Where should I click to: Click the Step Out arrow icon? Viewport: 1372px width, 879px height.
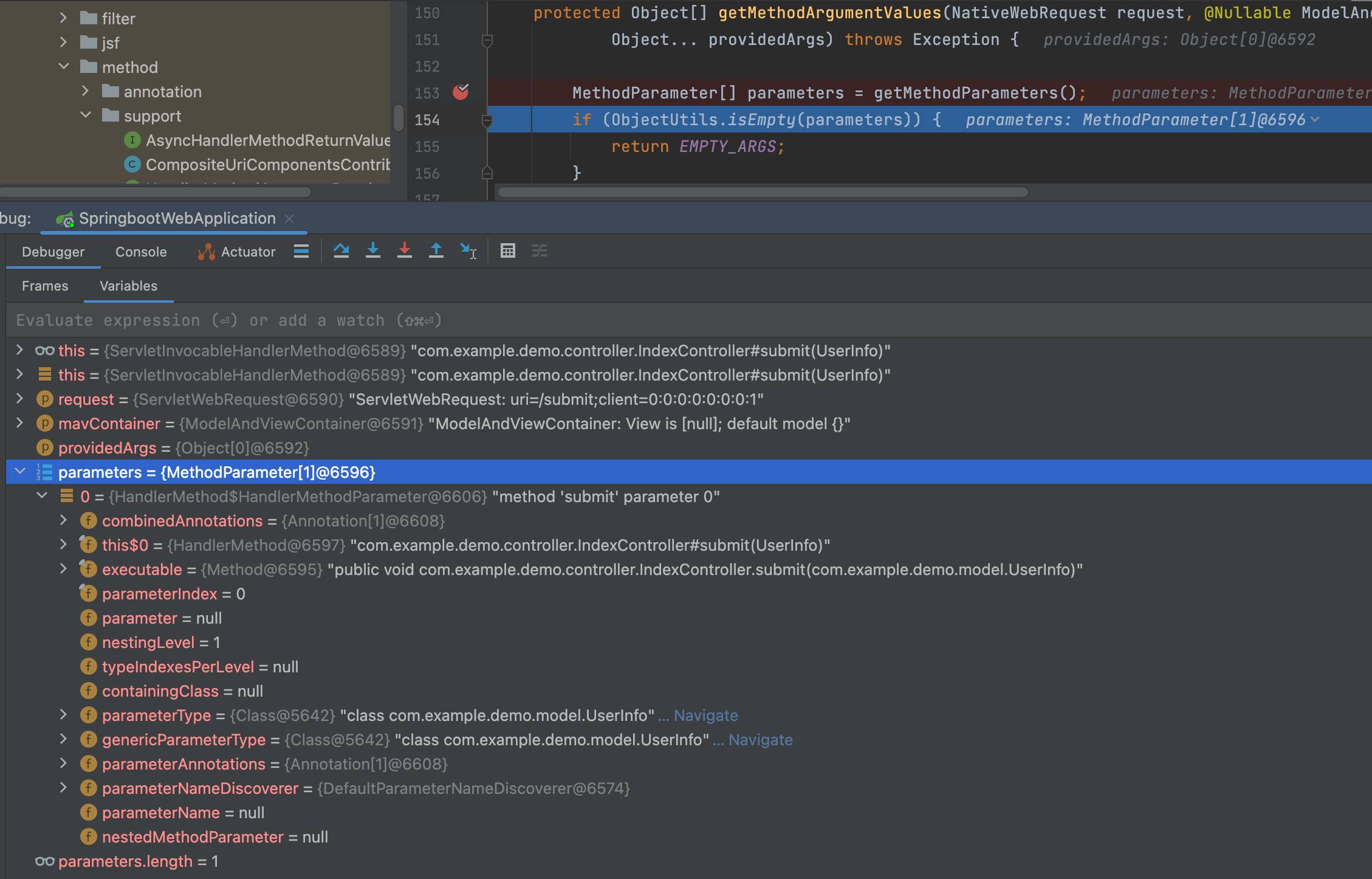click(x=436, y=251)
